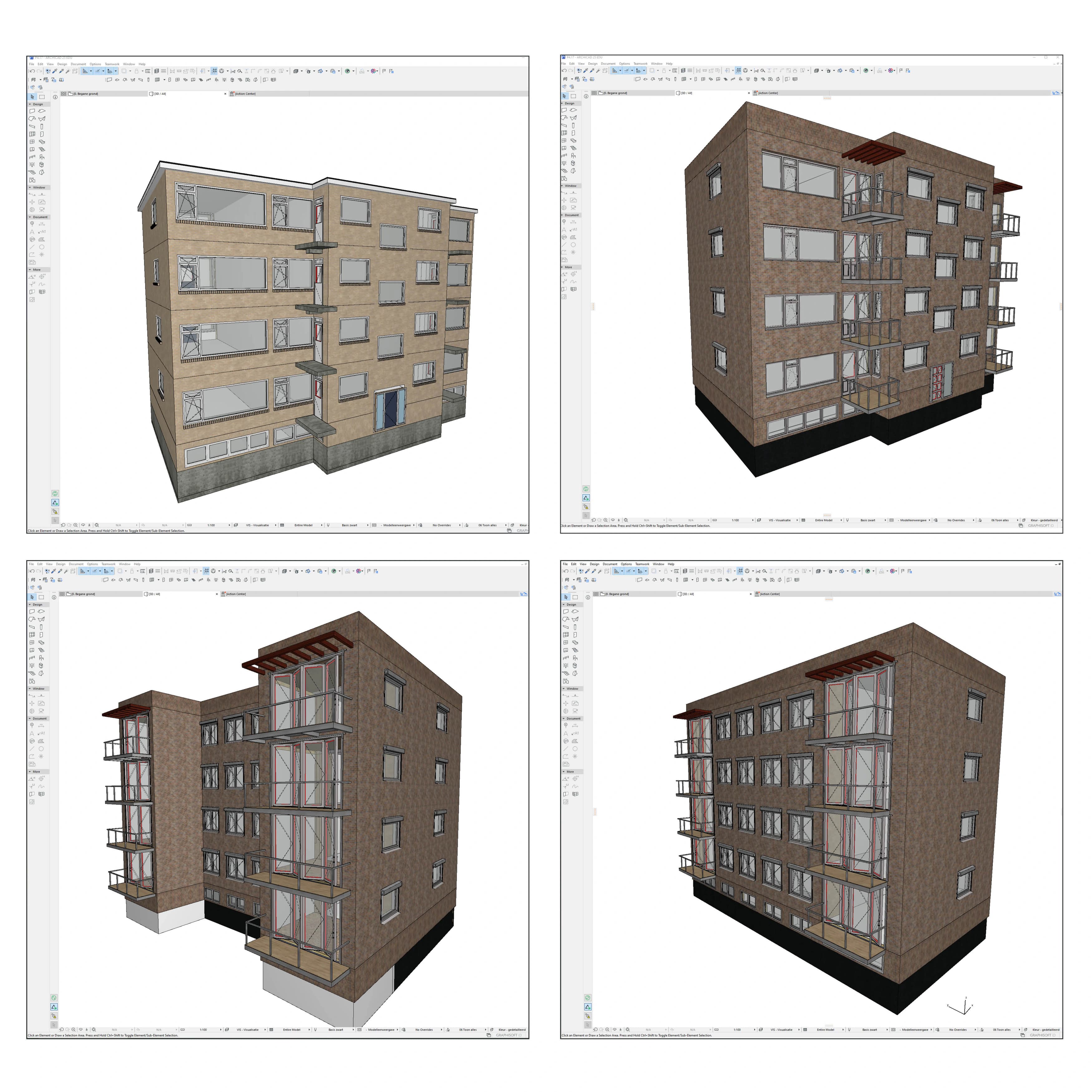Choose the Roof tool in bottom-left window toolbox

click(x=32, y=620)
